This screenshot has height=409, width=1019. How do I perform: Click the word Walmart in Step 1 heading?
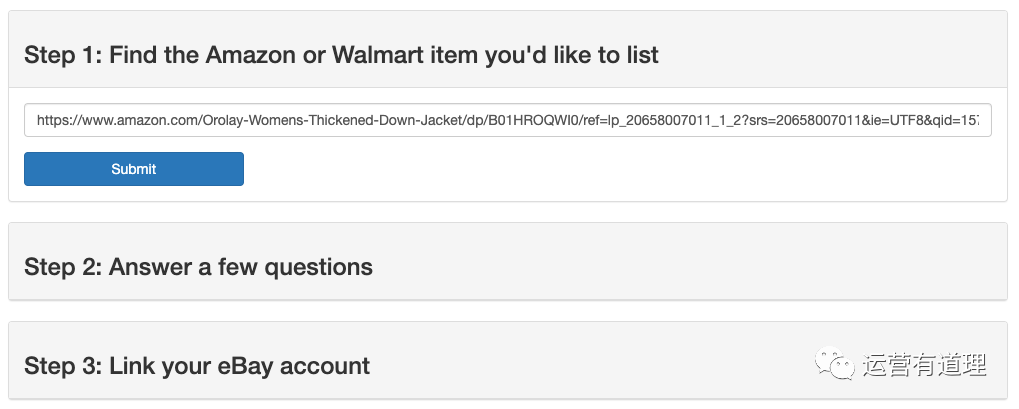click(378, 55)
